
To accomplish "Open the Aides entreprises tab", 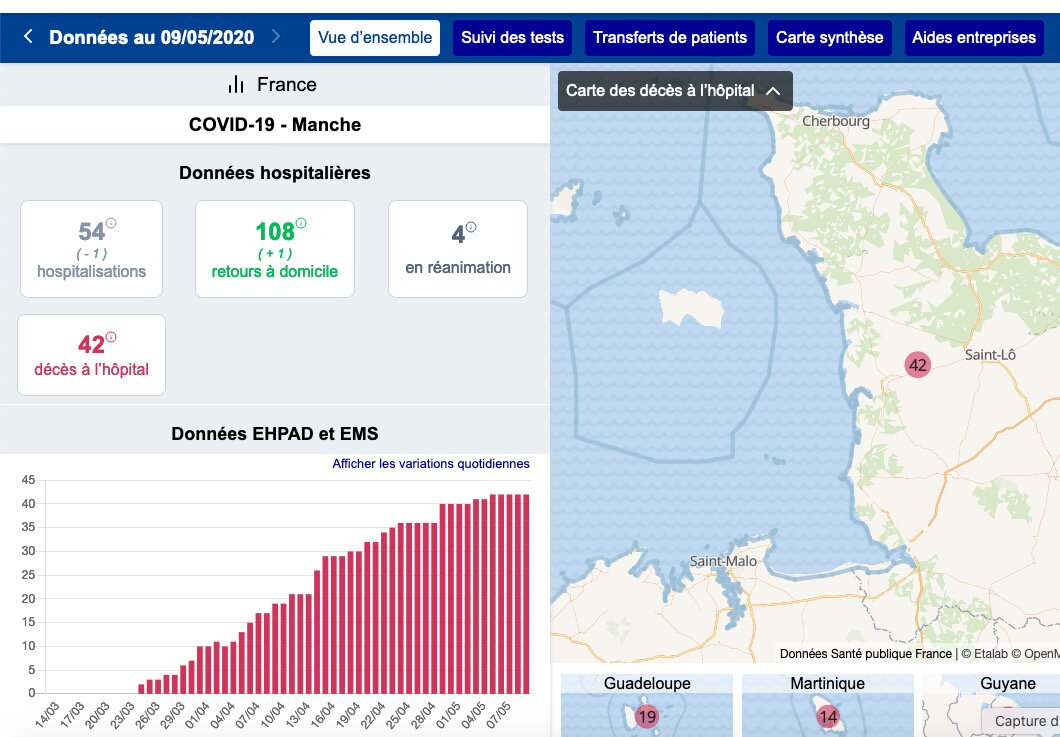I will coord(974,38).
